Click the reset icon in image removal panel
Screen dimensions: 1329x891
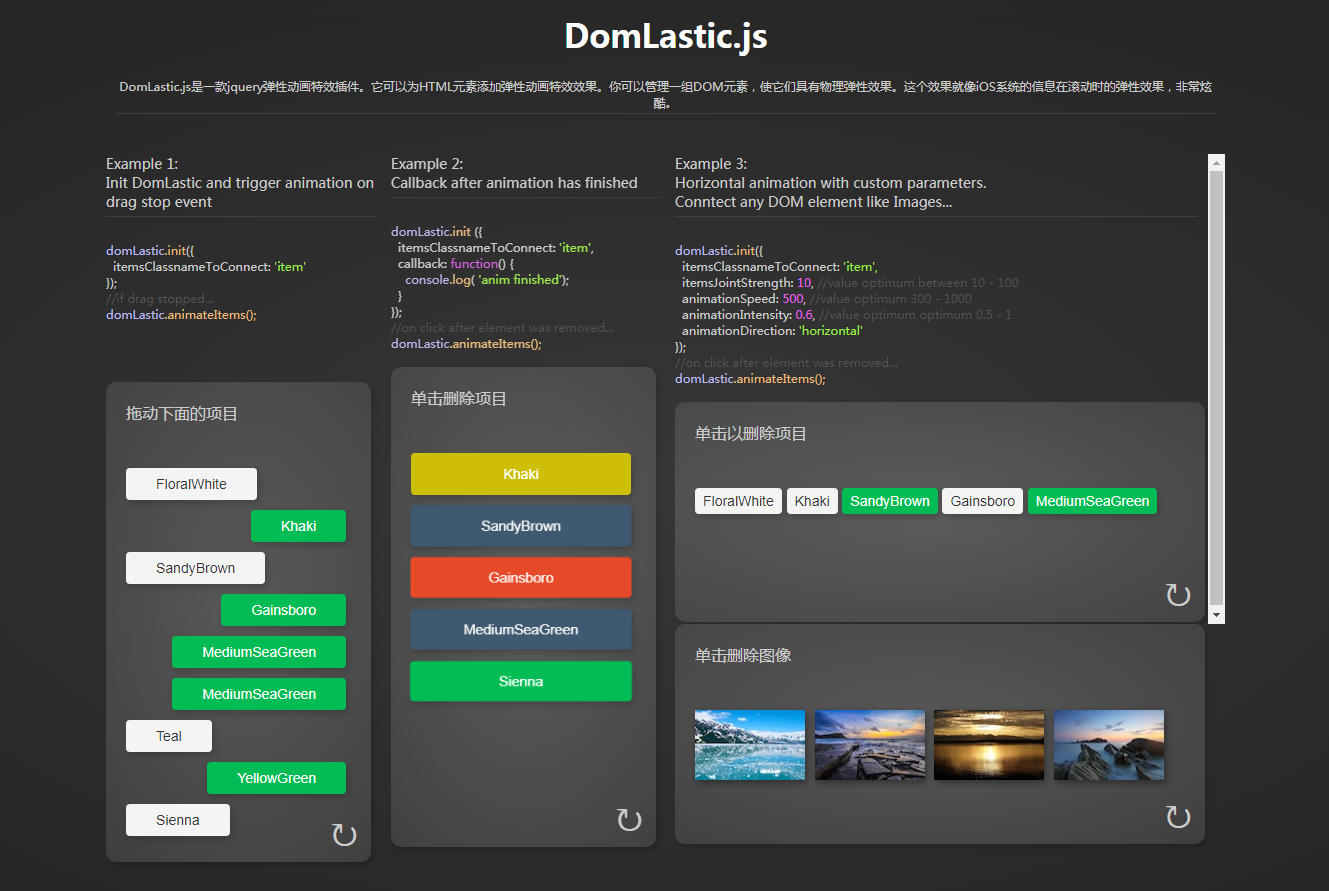point(1178,817)
